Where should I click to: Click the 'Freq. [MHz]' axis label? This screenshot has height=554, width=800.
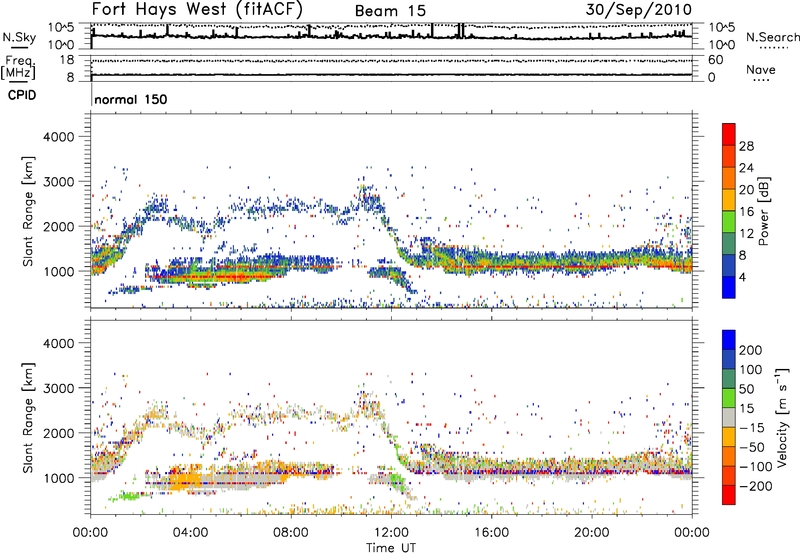click(x=18, y=68)
